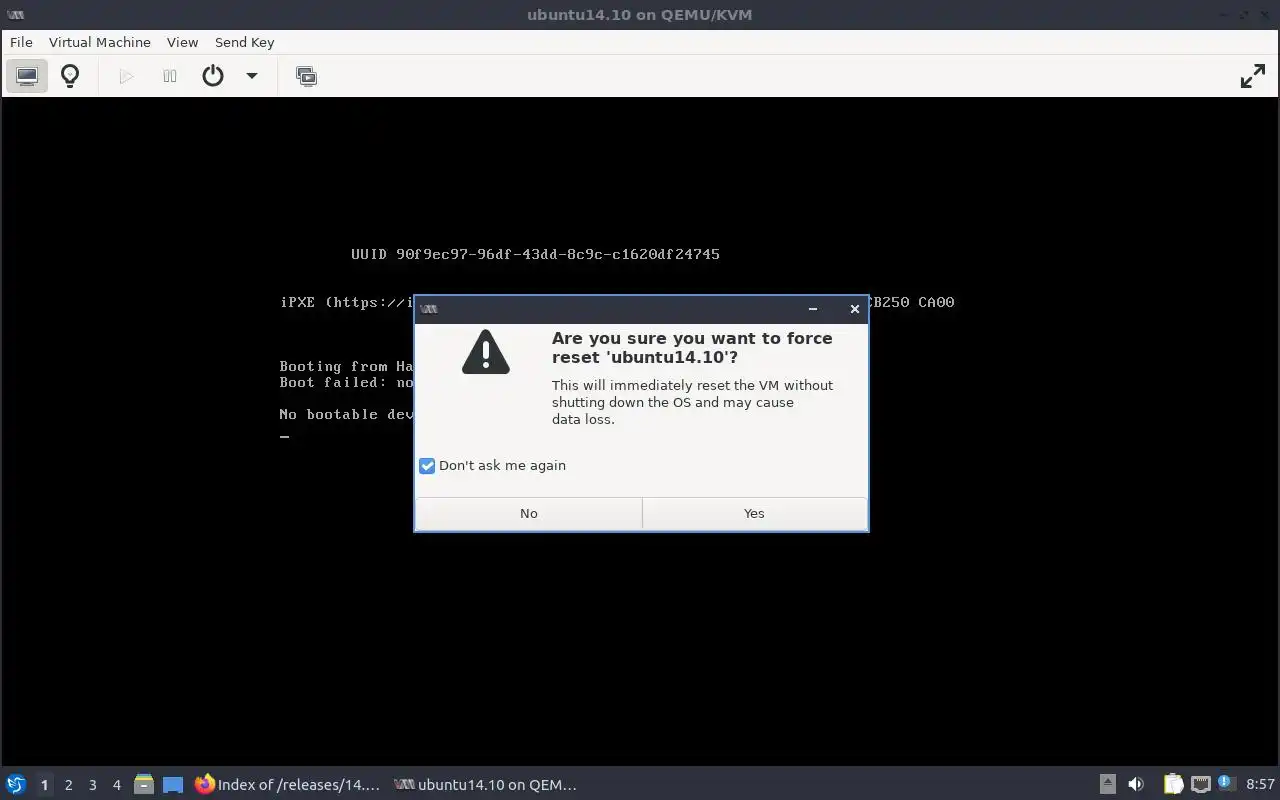The width and height of the screenshot is (1280, 800).
Task: Click the force reset warning heading
Action: pyautogui.click(x=692, y=348)
